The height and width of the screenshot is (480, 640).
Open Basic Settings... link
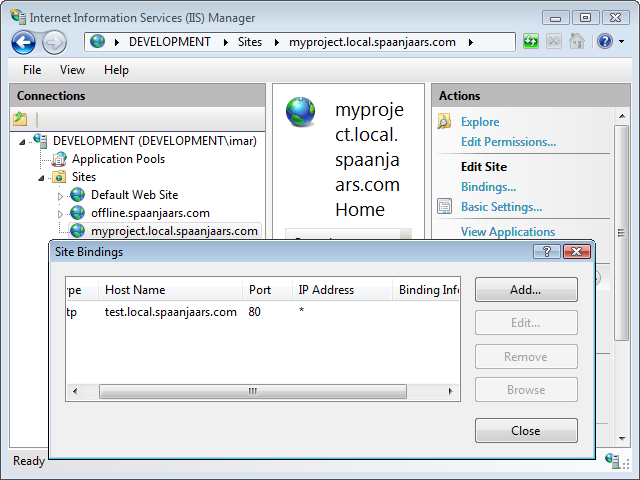[x=502, y=207]
